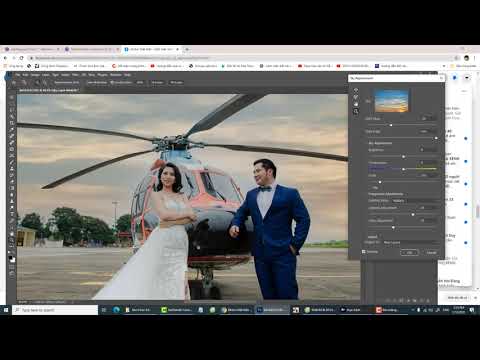Click the Scale slider handle
The width and height of the screenshot is (480, 360).
[x=380, y=182]
